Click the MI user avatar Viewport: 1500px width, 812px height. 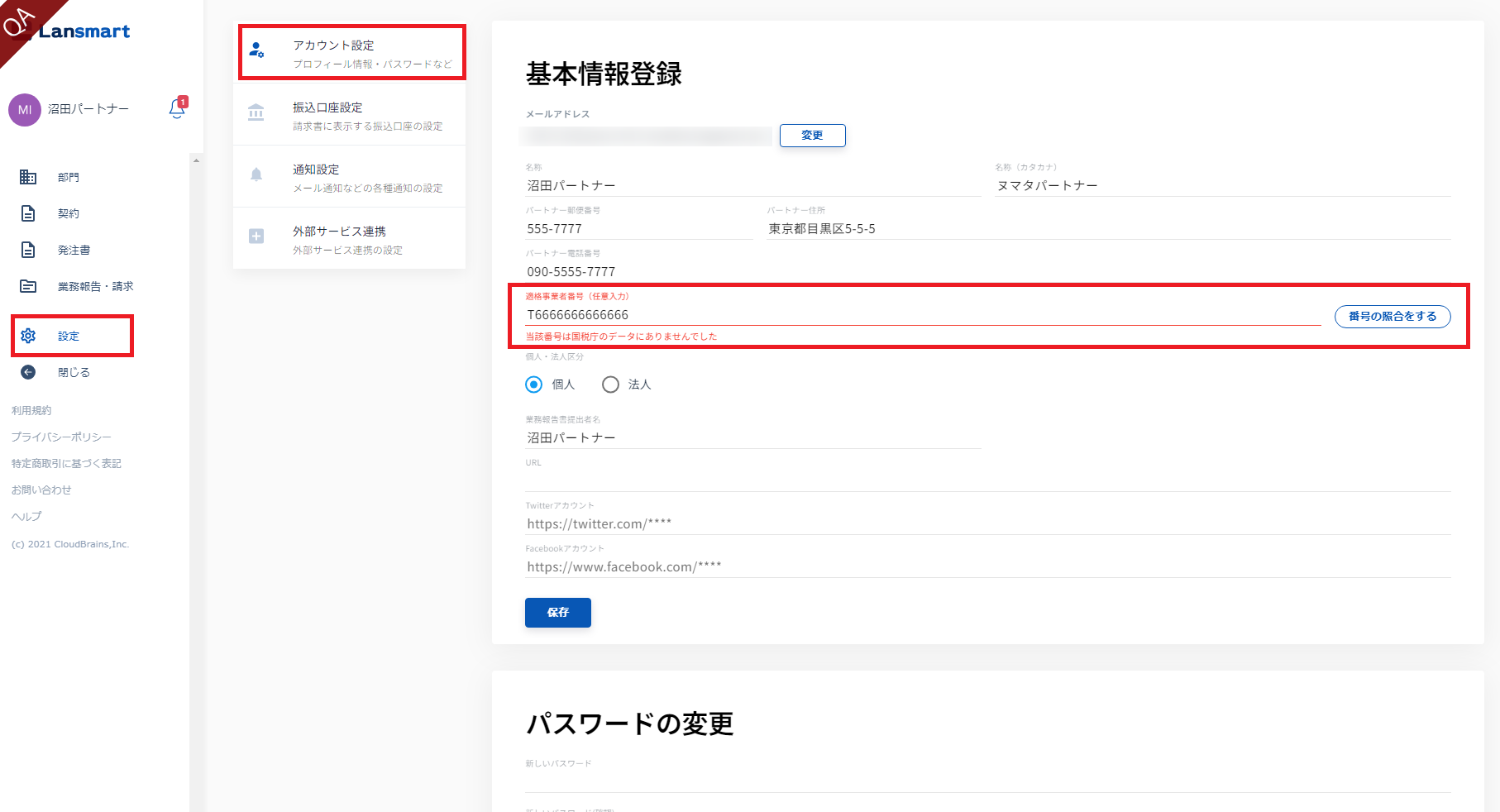tap(25, 110)
